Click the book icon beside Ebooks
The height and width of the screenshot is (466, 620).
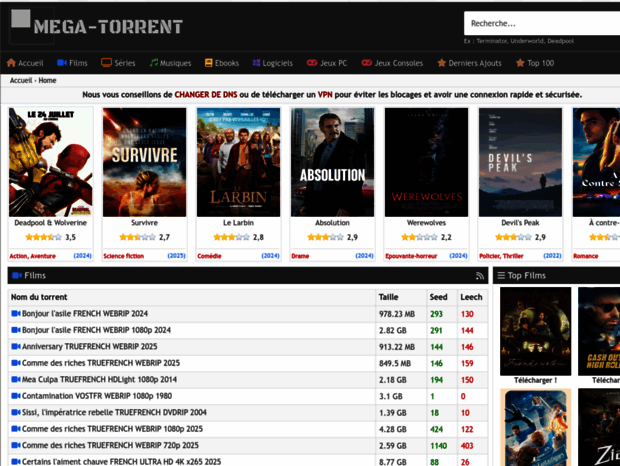point(208,63)
